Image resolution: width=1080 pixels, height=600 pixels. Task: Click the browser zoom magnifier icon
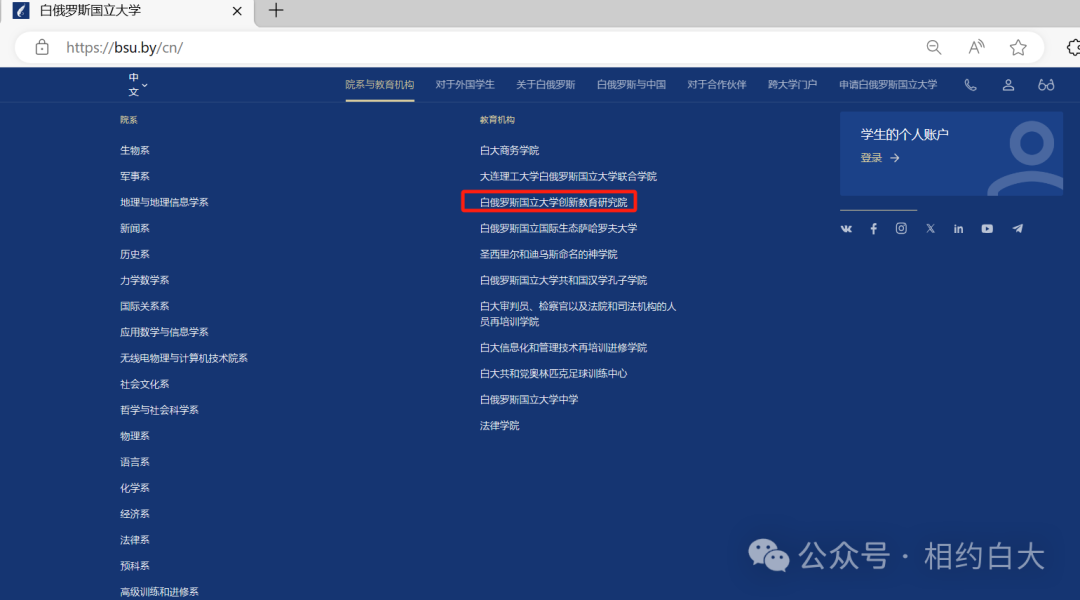click(933, 48)
